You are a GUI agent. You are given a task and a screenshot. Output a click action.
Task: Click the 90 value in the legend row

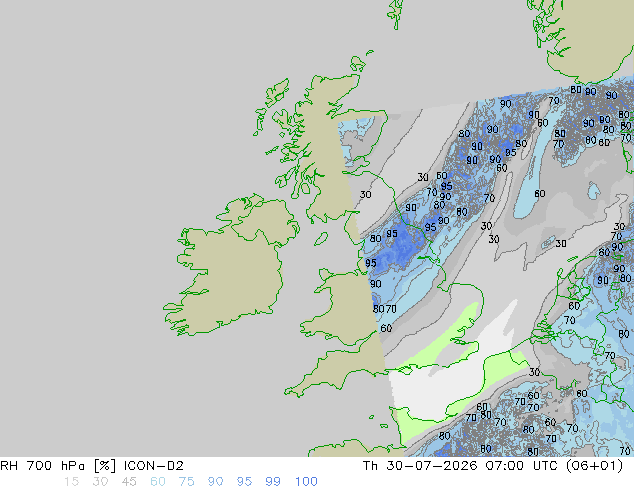(x=215, y=482)
